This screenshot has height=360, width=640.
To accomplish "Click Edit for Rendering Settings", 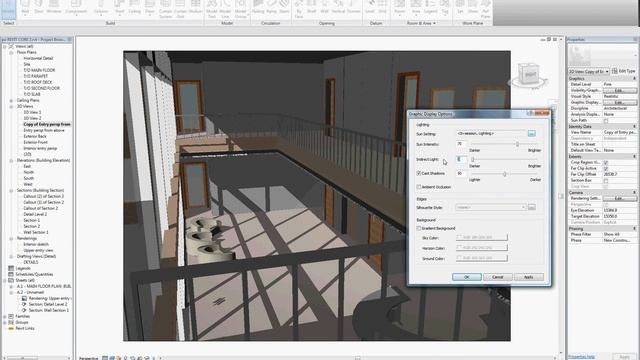I will click(619, 198).
